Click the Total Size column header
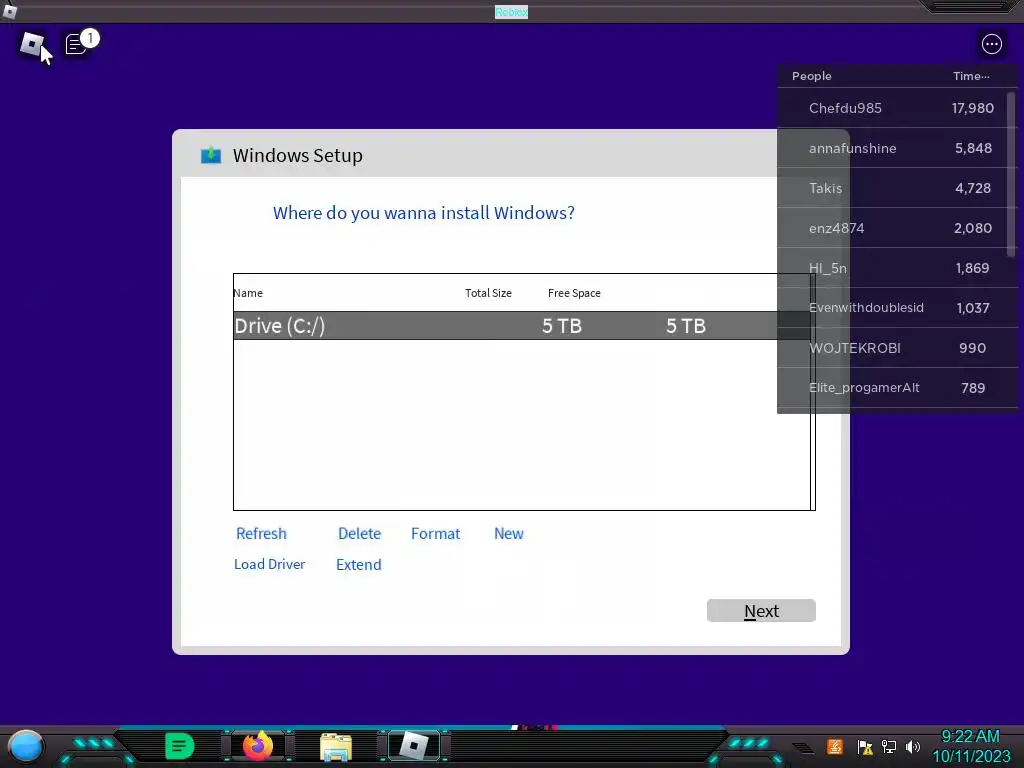The width and height of the screenshot is (1024, 768). pos(488,293)
